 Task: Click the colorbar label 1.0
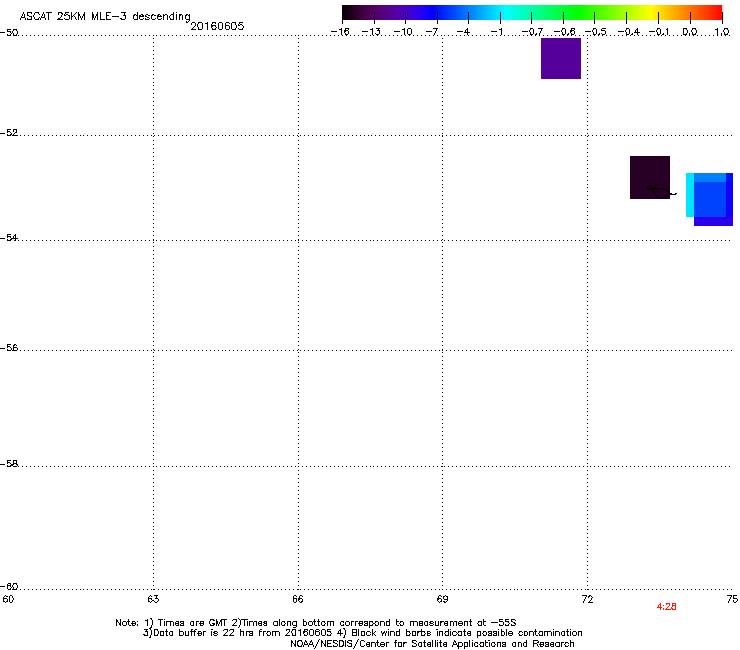(722, 32)
